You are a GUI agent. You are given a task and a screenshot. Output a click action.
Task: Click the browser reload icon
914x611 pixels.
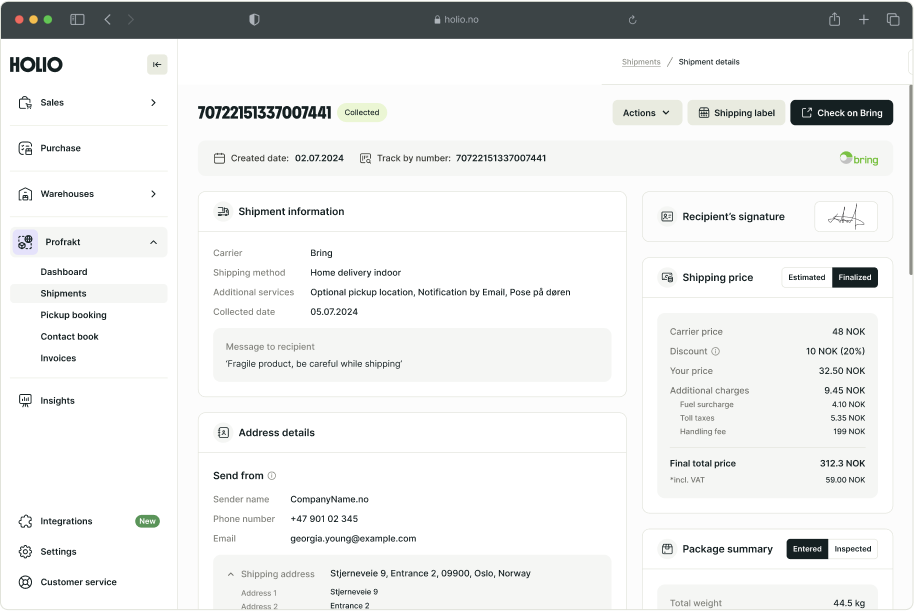pyautogui.click(x=632, y=20)
